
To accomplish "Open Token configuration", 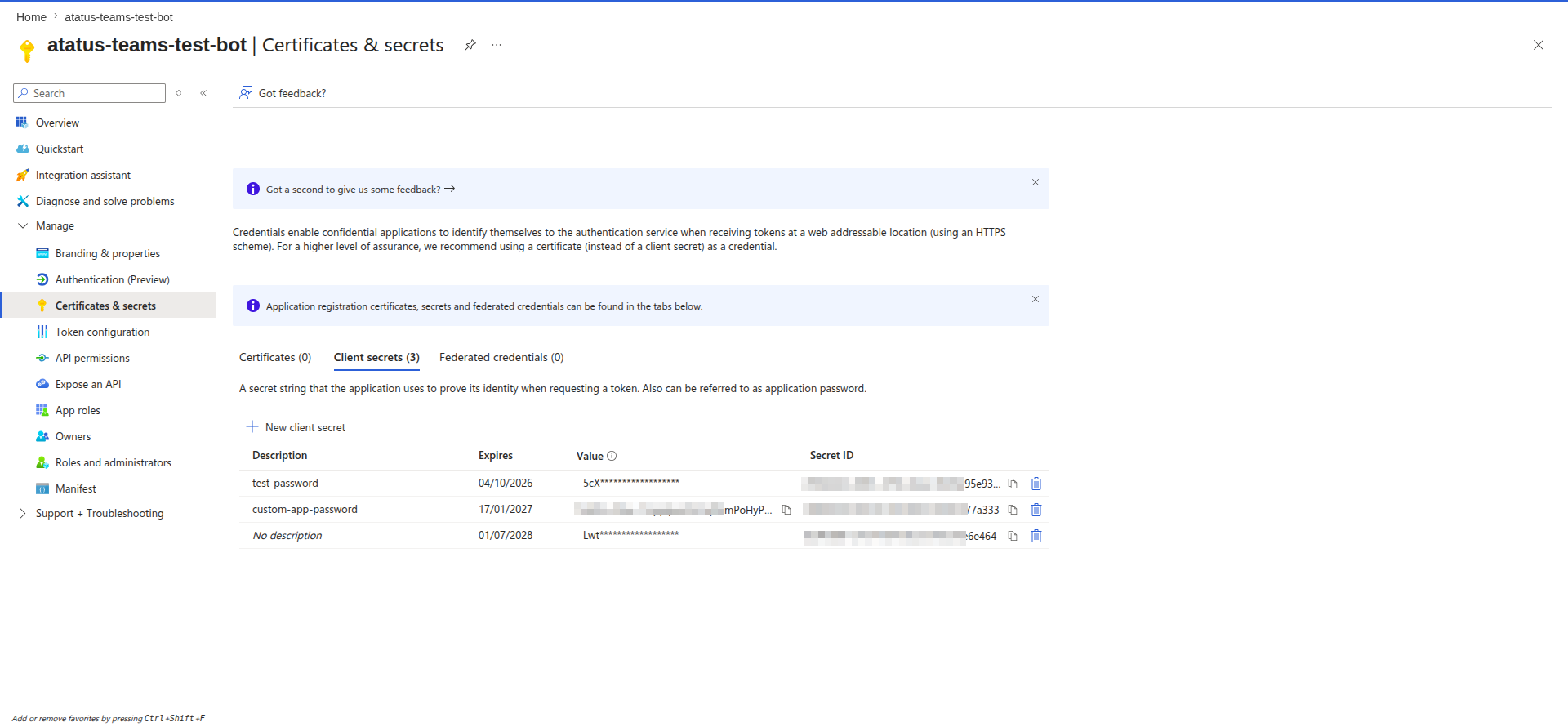I will click(x=102, y=332).
